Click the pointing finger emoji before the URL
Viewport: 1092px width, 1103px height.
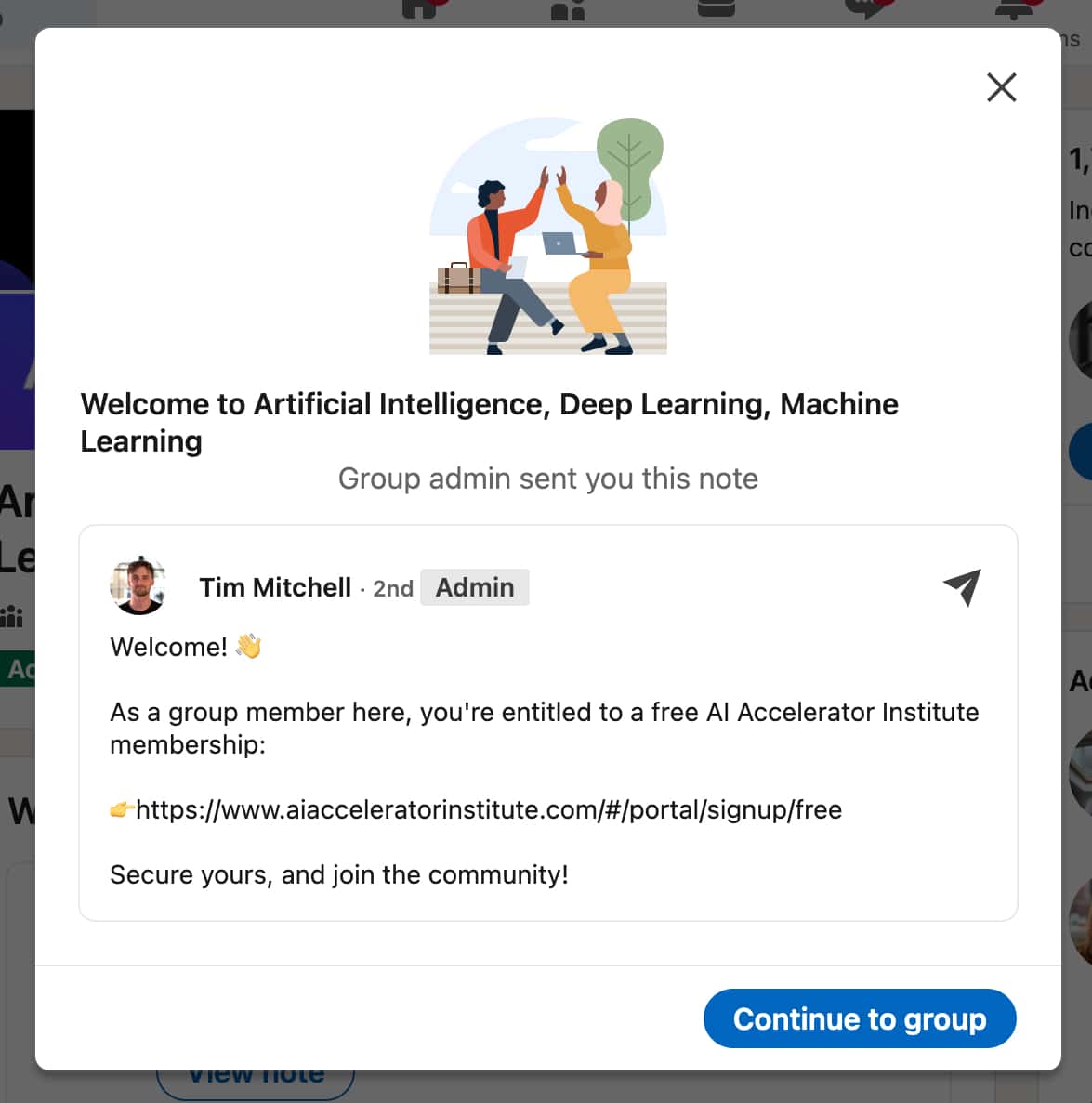[123, 809]
